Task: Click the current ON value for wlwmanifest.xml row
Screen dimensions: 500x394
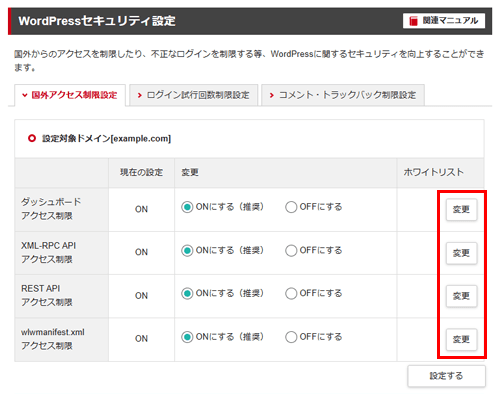Action: point(141,339)
